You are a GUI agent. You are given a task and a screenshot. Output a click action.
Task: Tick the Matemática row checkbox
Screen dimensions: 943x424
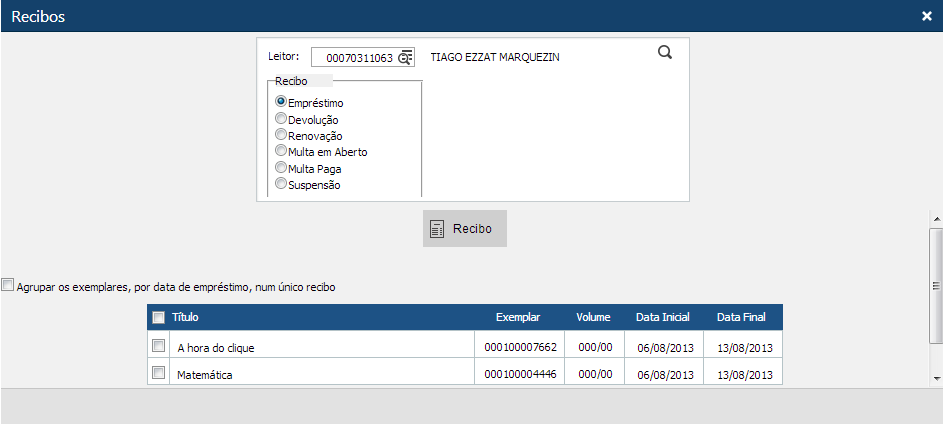pyautogui.click(x=158, y=373)
